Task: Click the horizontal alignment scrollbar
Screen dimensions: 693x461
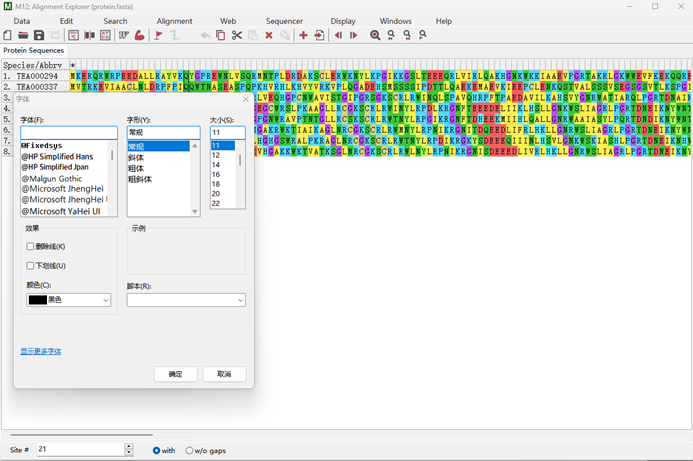Action: [82, 435]
